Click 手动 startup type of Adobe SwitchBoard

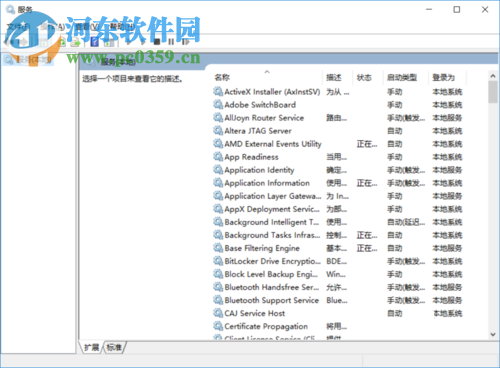point(395,105)
